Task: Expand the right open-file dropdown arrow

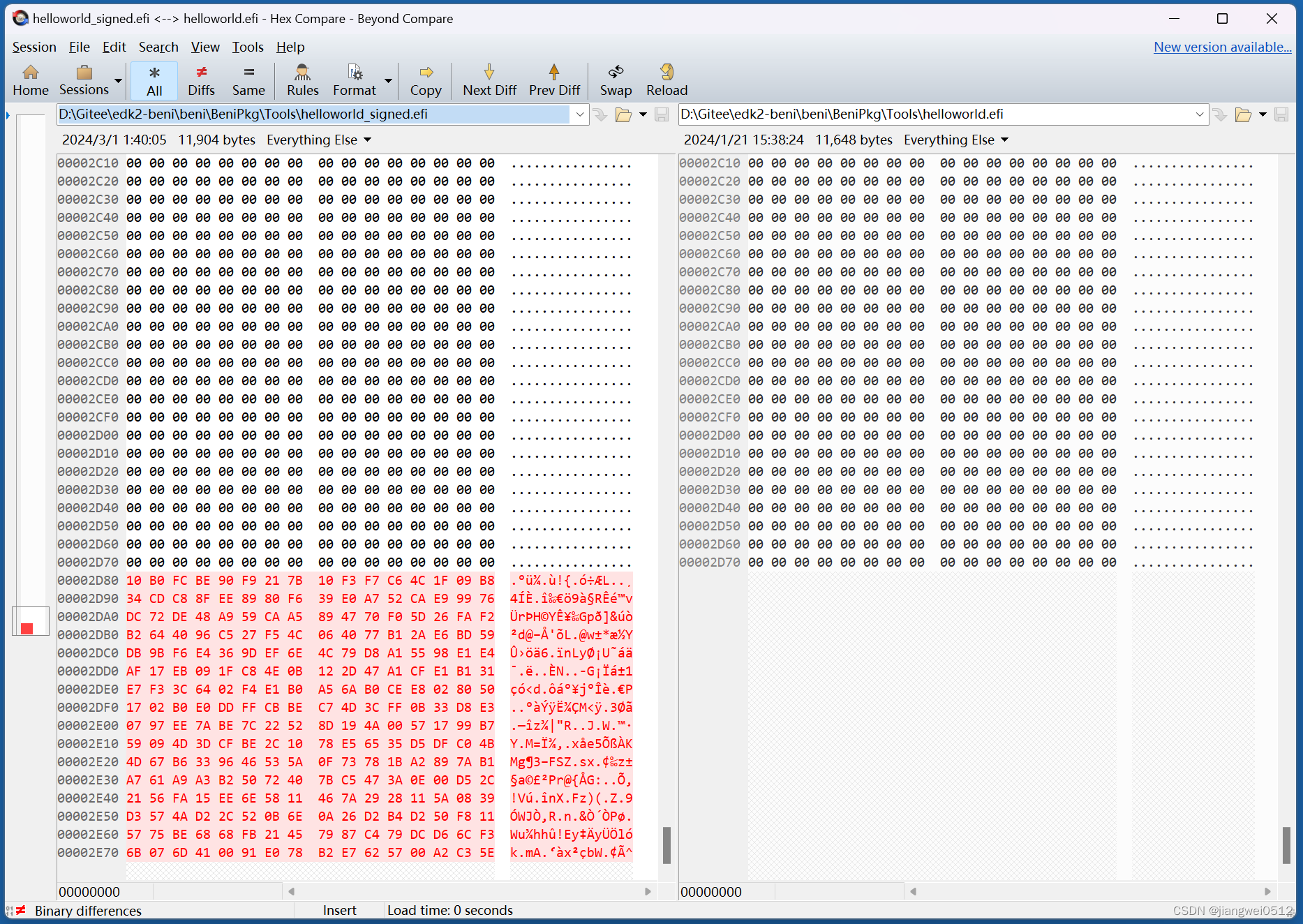Action: tap(1263, 114)
